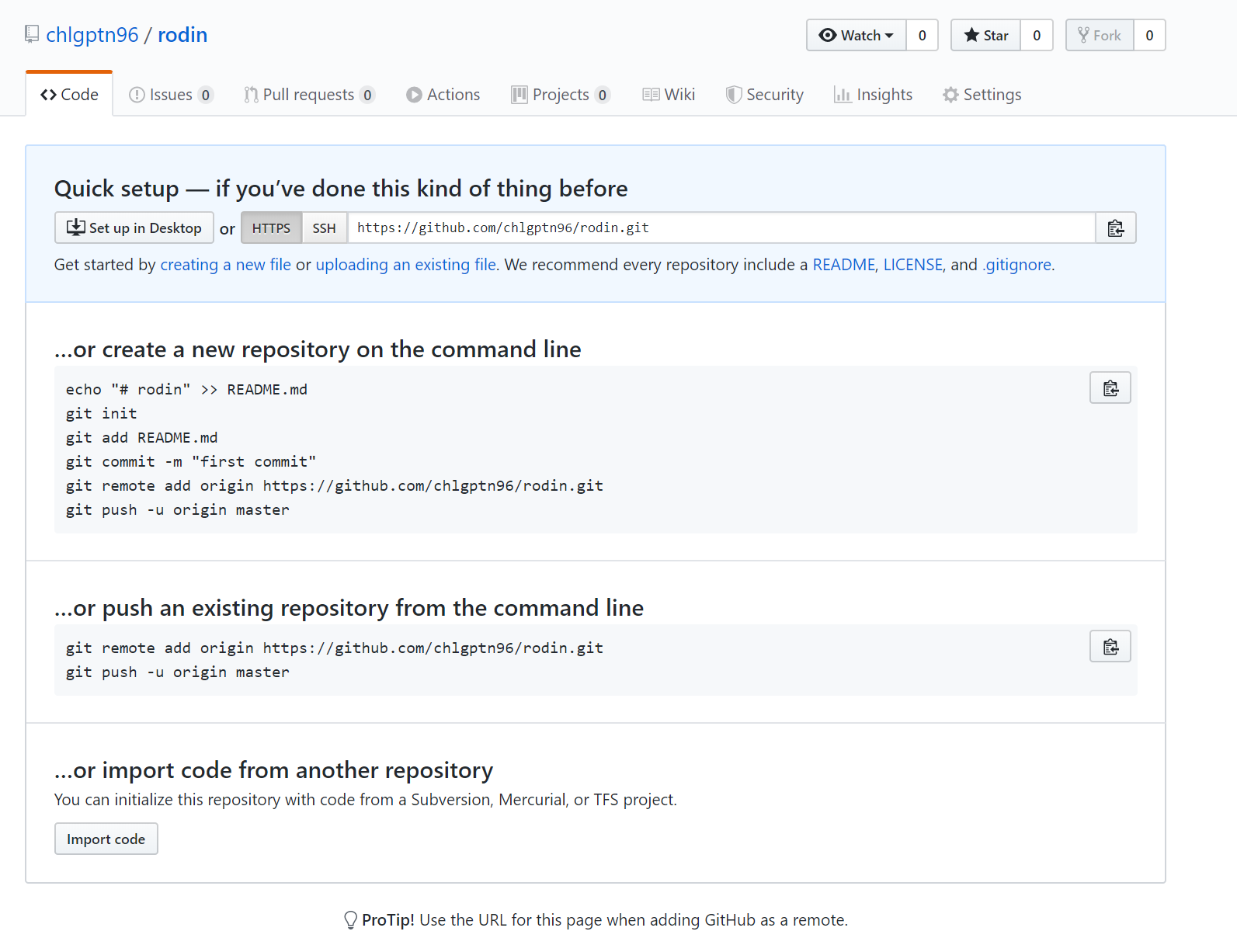Click the ProTip text at page bottom
Screen dimensions: 1237x952
(605, 920)
